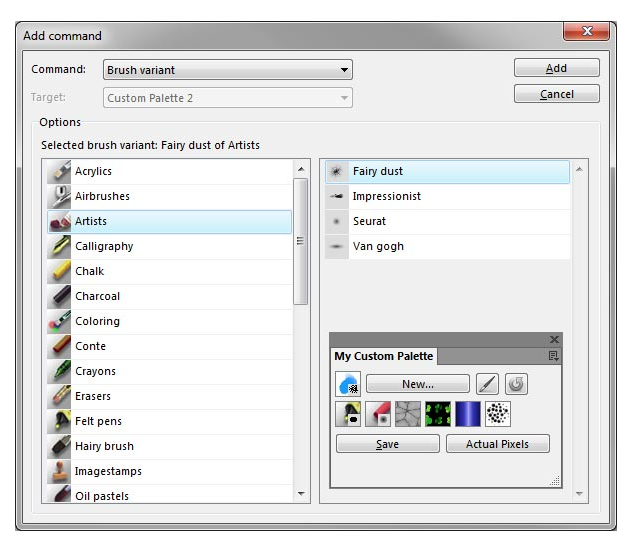Click the Add button
Viewport: 626px width, 541px height.
pos(557,68)
